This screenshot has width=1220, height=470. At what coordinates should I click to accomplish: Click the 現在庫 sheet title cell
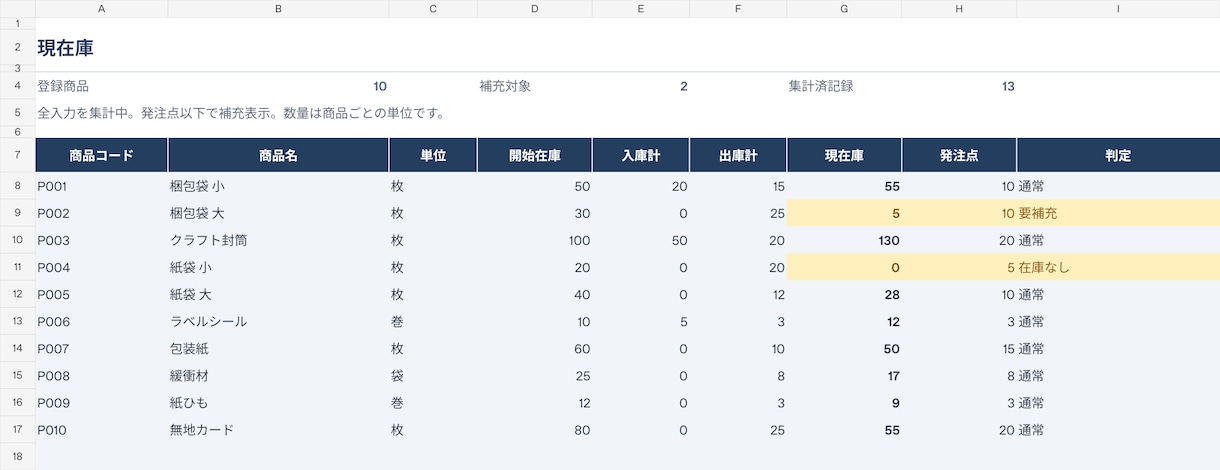(x=66, y=48)
